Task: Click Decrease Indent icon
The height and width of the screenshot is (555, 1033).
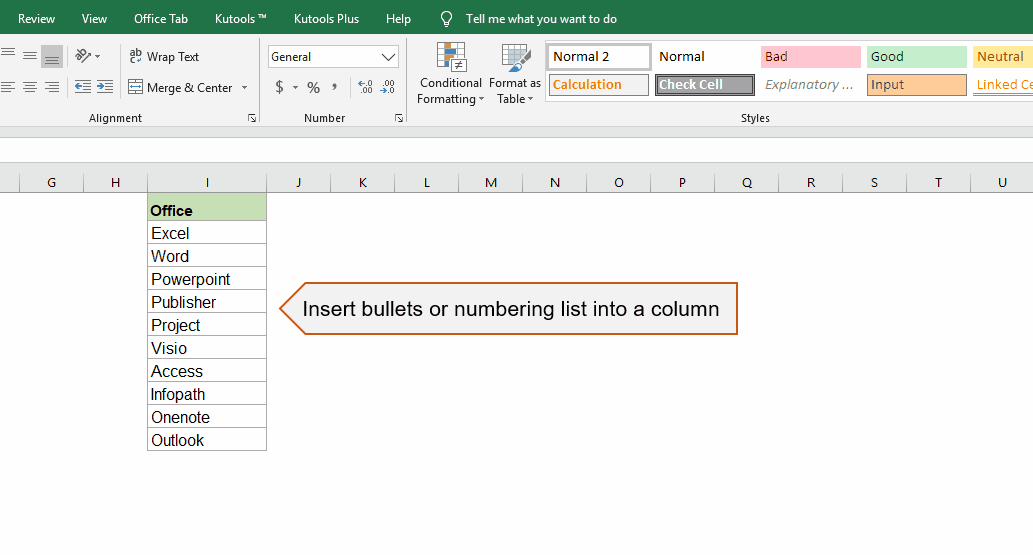Action: coord(83,87)
